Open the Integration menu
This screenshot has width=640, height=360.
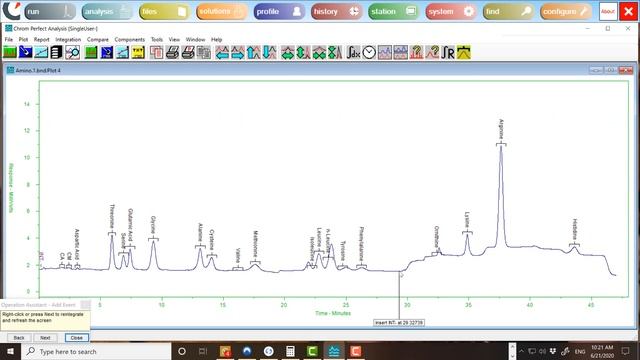[68, 40]
